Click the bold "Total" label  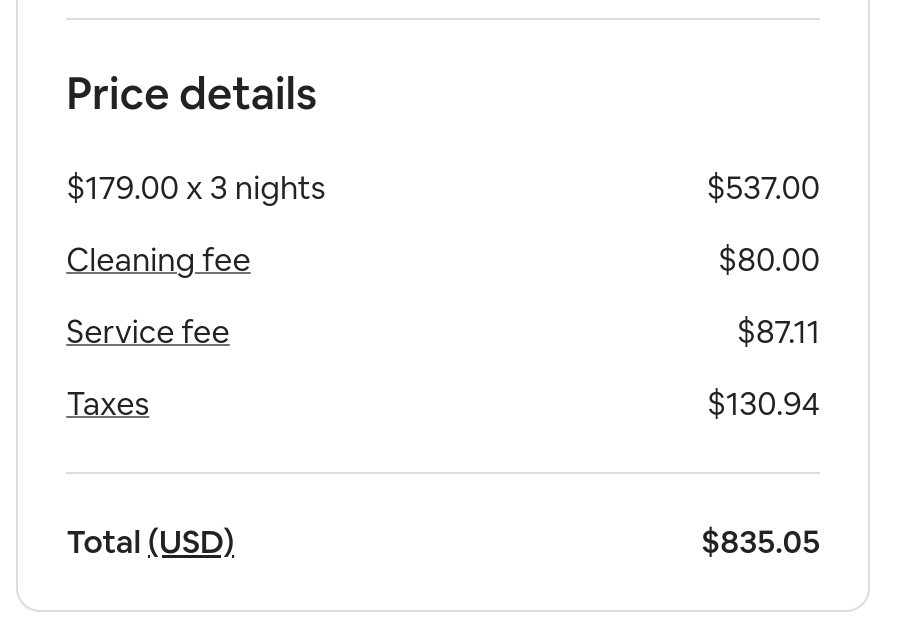pos(104,542)
